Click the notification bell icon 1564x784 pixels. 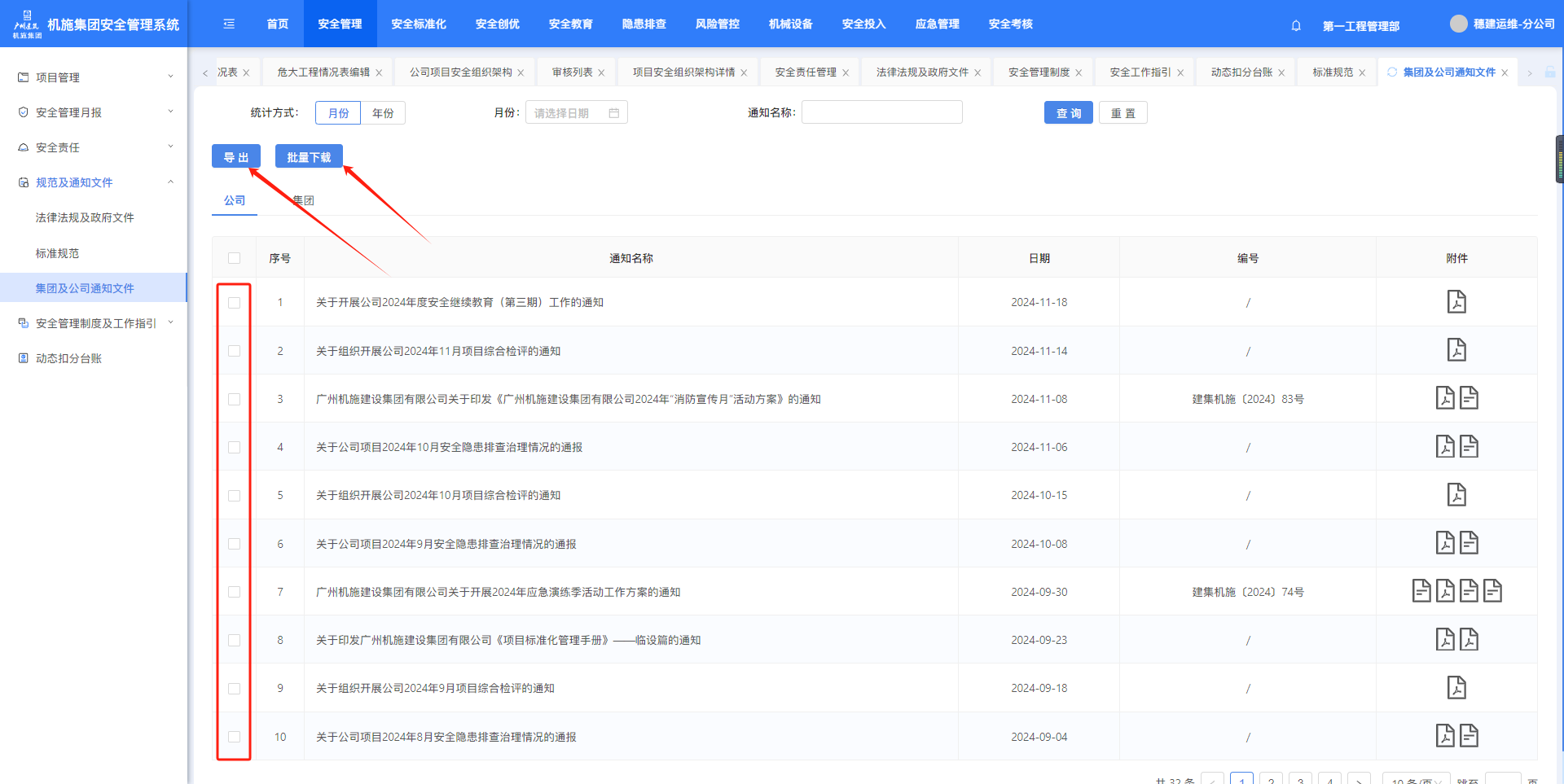1296,25
